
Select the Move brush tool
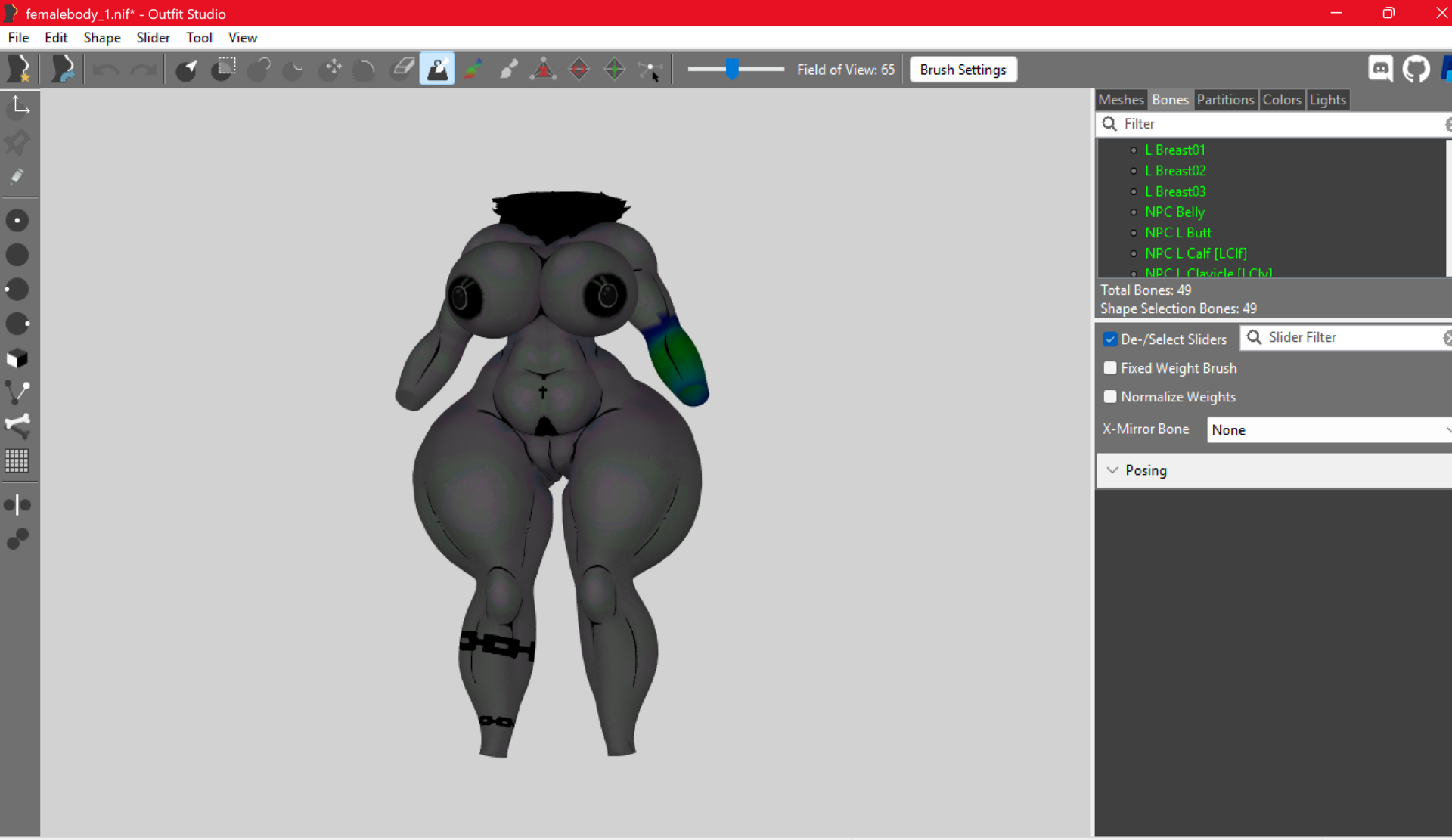(330, 70)
